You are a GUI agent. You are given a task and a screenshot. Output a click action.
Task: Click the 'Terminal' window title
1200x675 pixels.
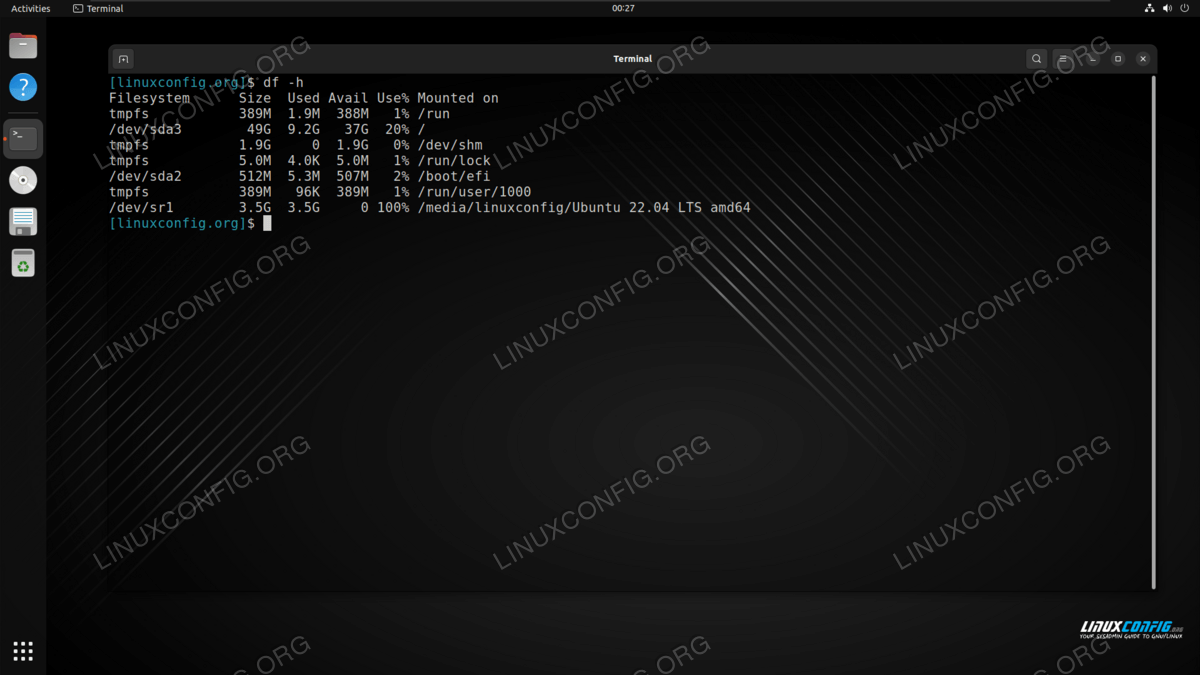click(633, 59)
